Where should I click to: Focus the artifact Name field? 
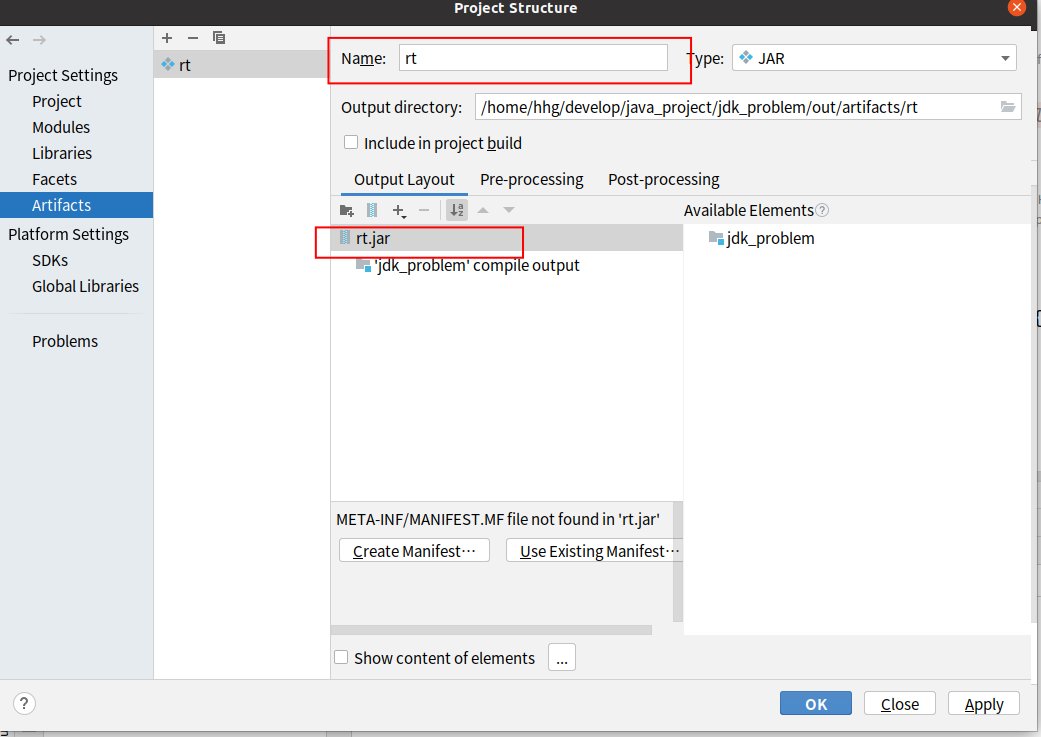[533, 58]
